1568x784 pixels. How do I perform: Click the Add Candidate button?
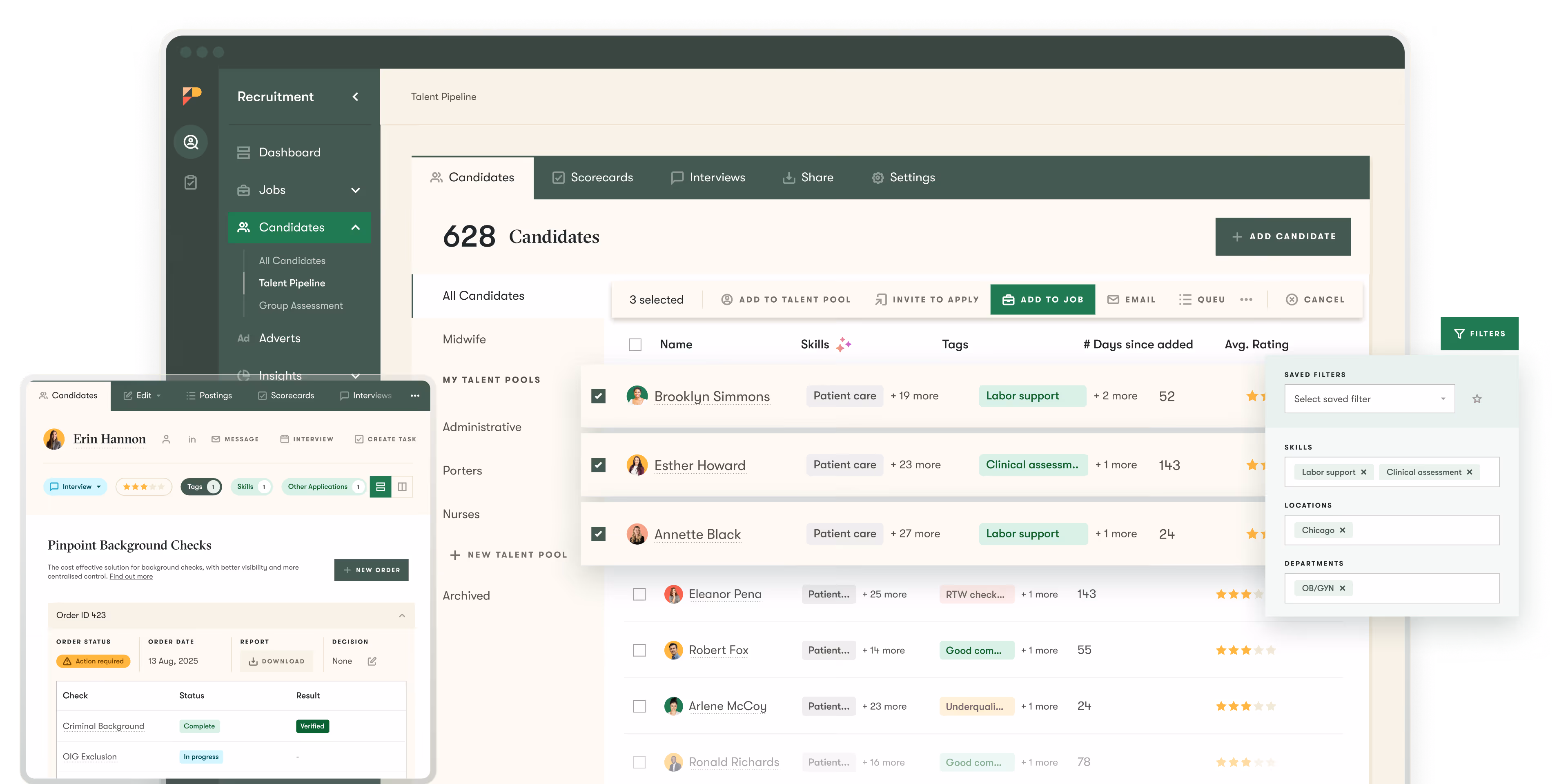[x=1283, y=237]
